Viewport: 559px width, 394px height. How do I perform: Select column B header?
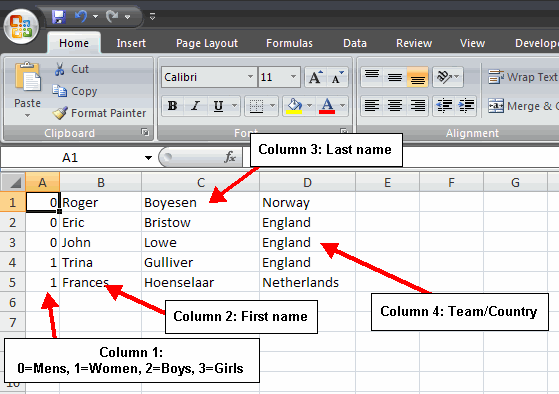101,182
